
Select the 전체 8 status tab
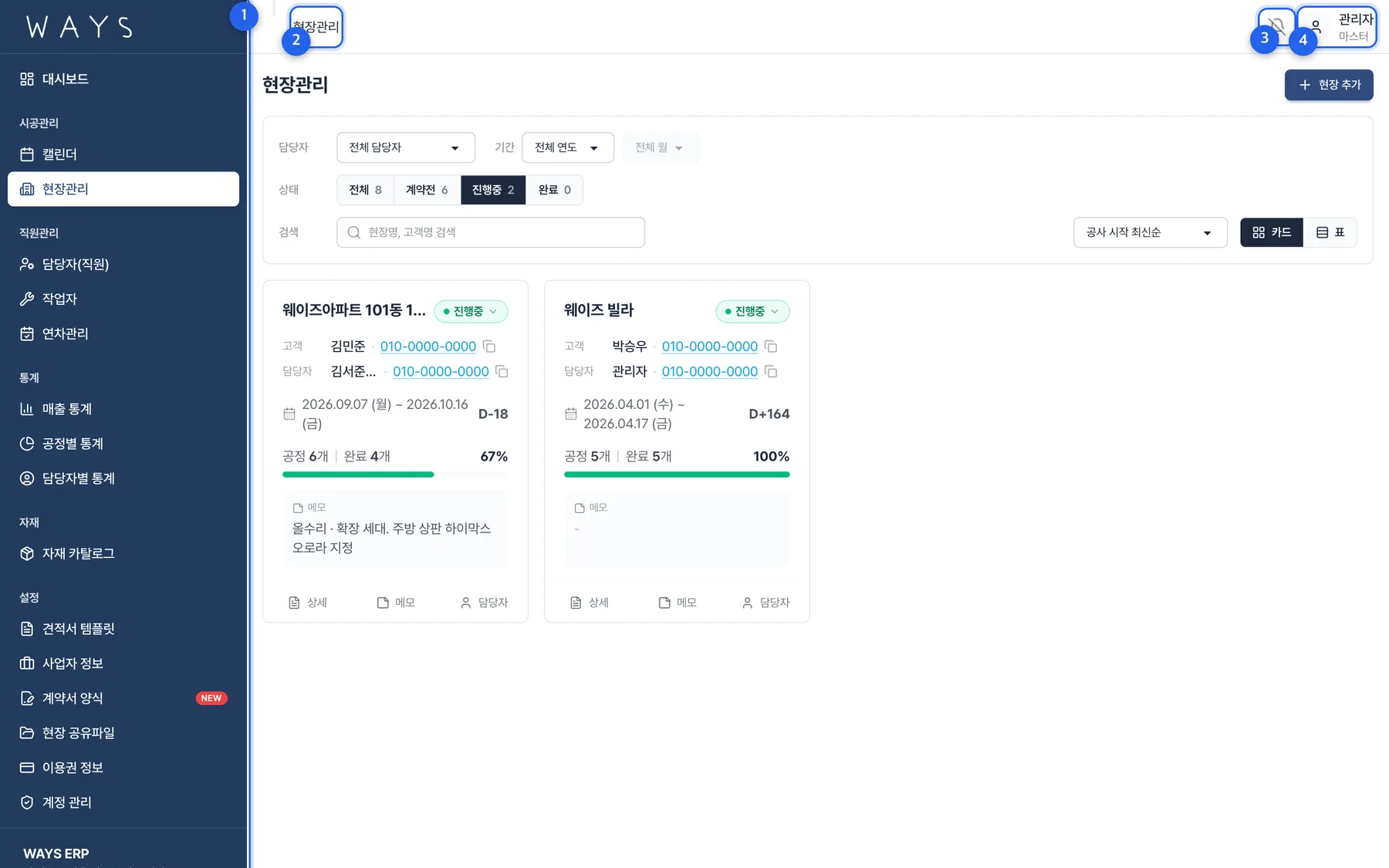point(365,190)
